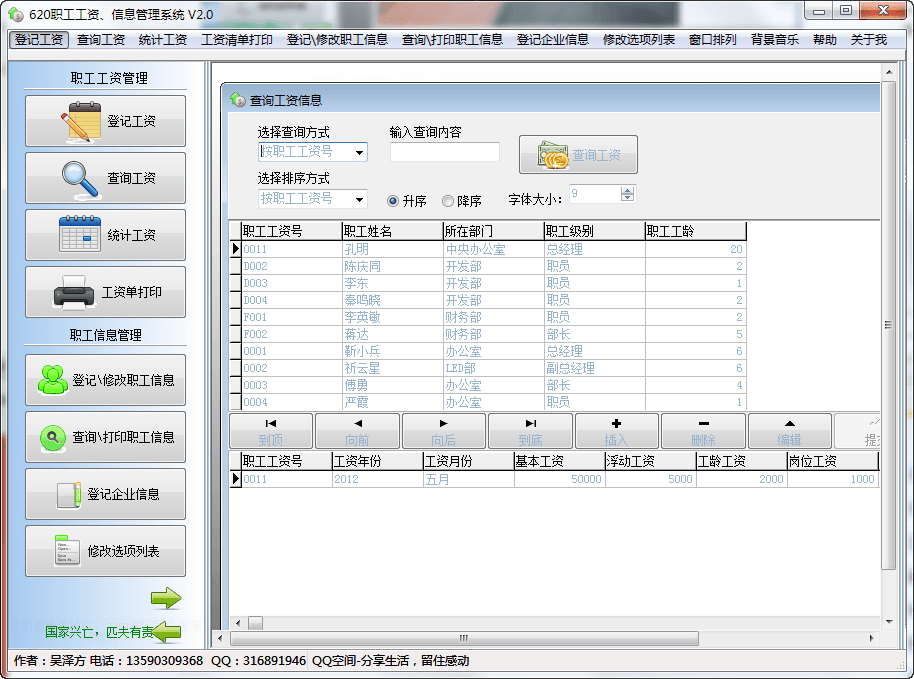Open the 查询工资 menu in menu bar
This screenshot has width=914, height=679.
(x=101, y=40)
